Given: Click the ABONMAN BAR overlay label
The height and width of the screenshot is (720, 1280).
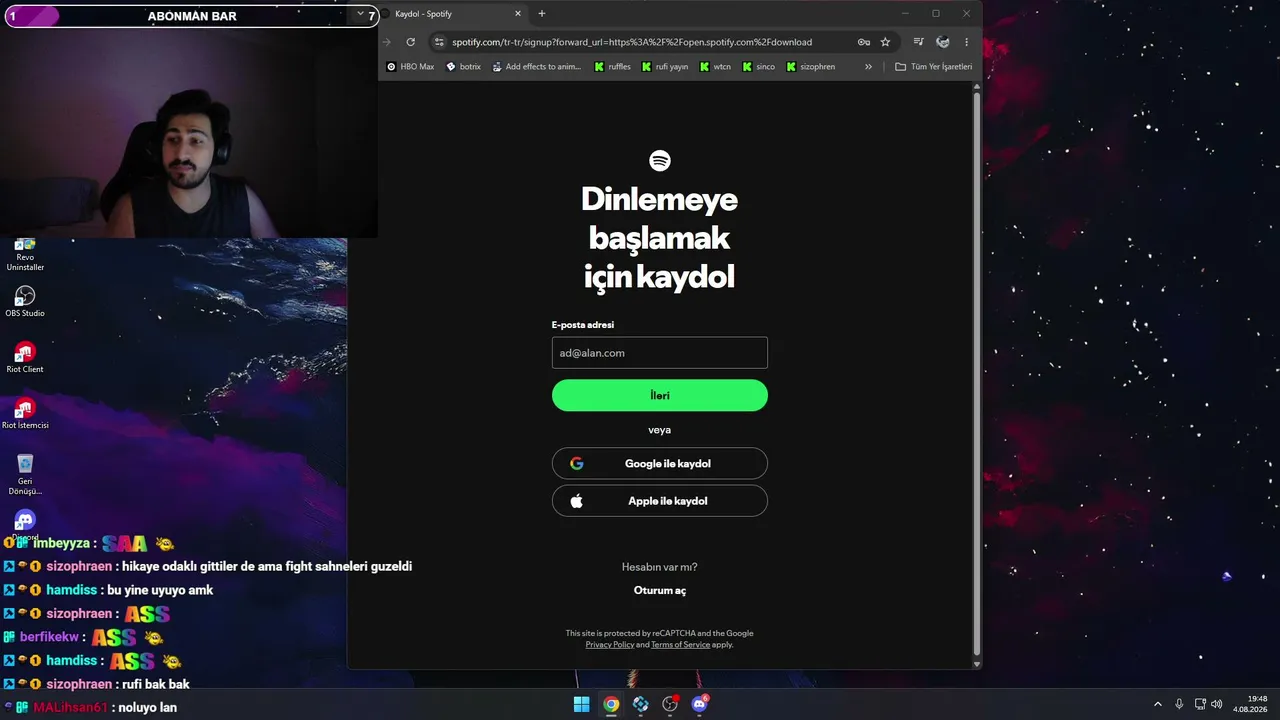Looking at the screenshot, I should click(192, 16).
